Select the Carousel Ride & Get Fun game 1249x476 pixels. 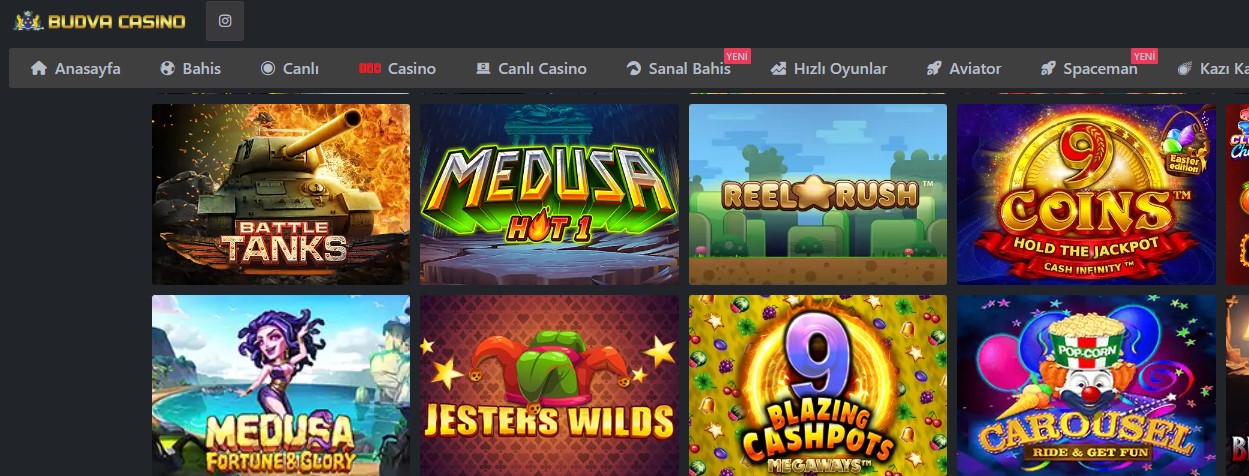coord(1086,385)
